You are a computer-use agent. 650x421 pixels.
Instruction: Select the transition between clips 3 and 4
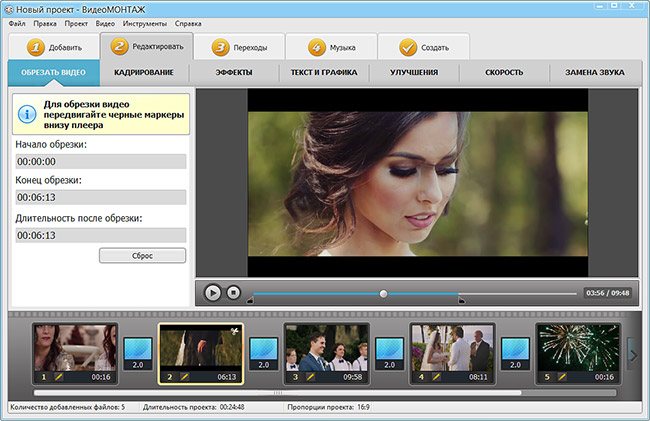(x=390, y=353)
